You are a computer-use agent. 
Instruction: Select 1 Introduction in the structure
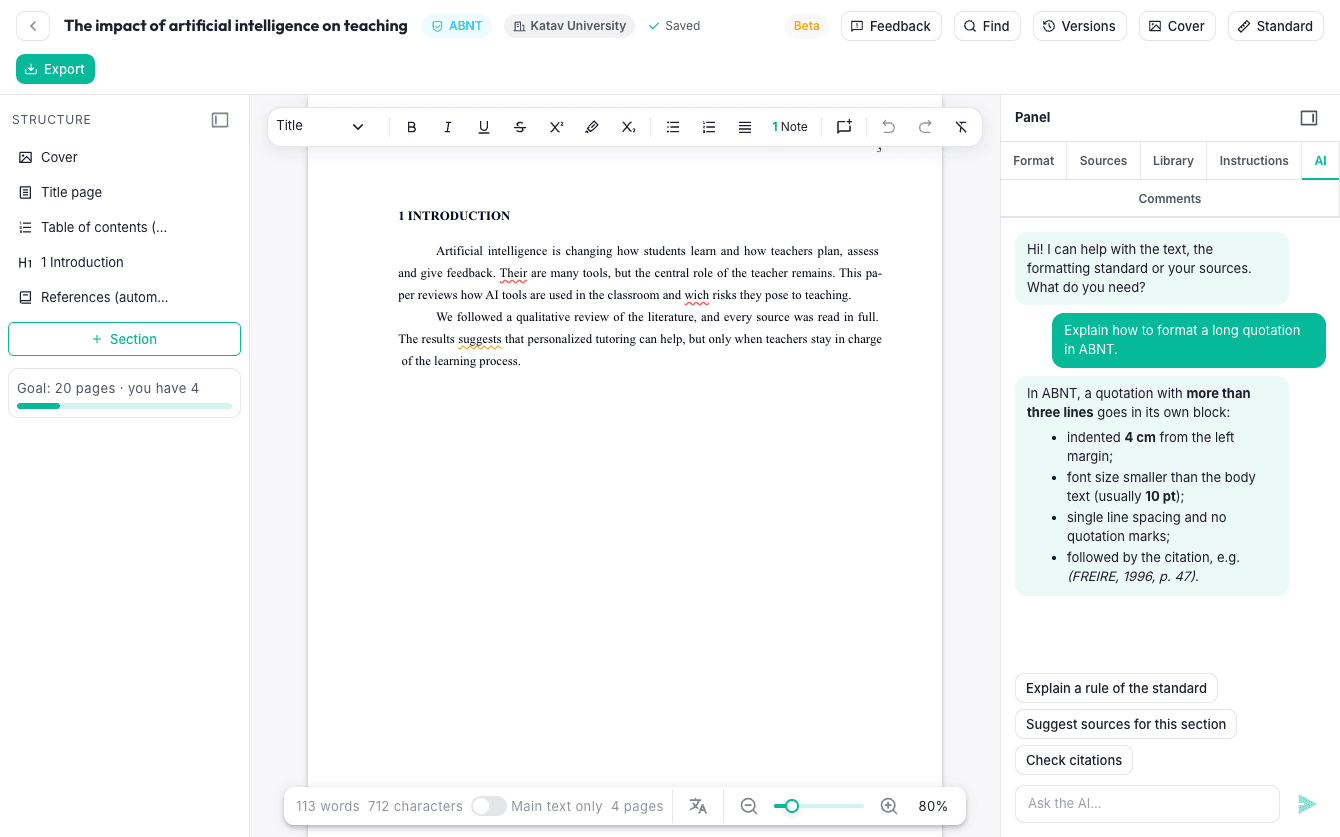pyautogui.click(x=124, y=262)
